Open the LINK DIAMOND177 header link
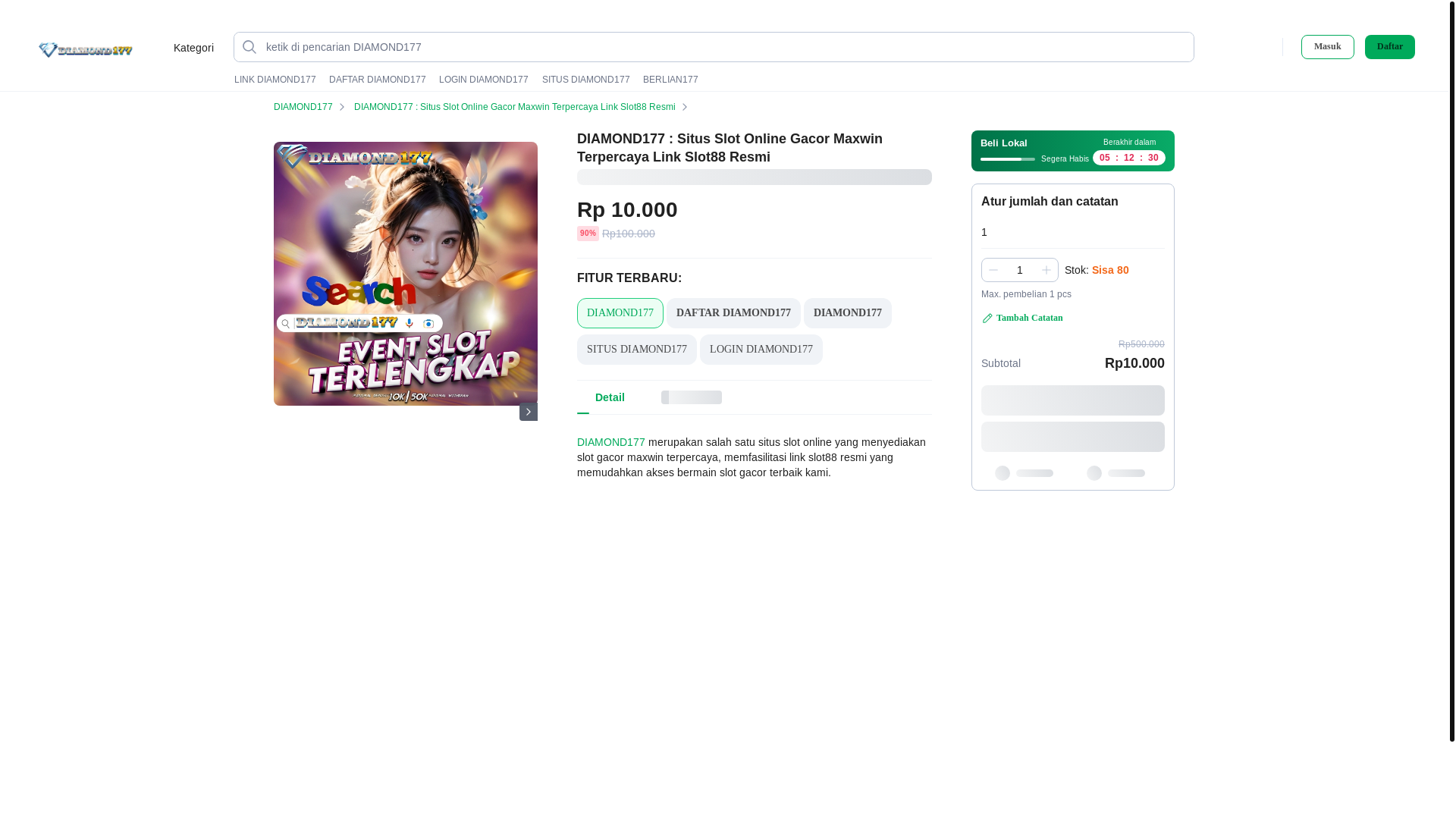This screenshot has width=1456, height=819. (275, 80)
